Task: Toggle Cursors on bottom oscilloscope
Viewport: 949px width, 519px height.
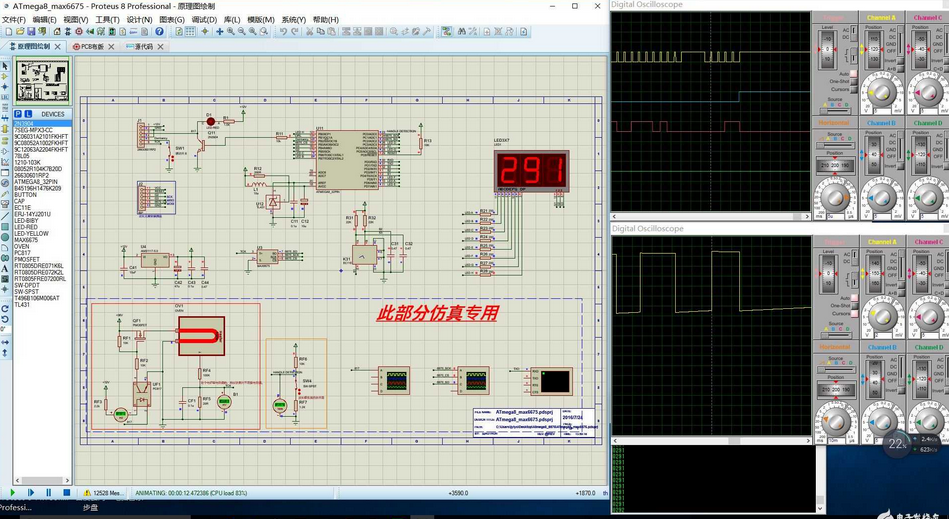Action: (853, 314)
